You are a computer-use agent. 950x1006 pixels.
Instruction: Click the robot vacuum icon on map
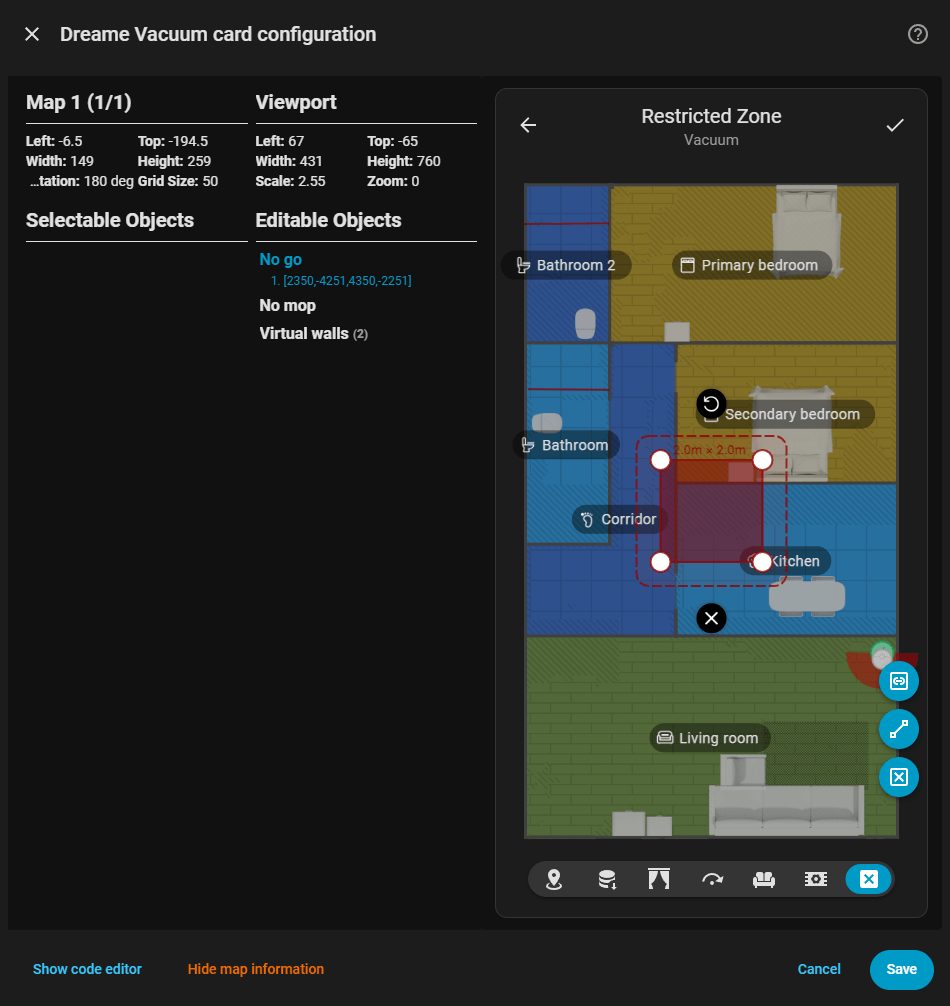point(882,656)
